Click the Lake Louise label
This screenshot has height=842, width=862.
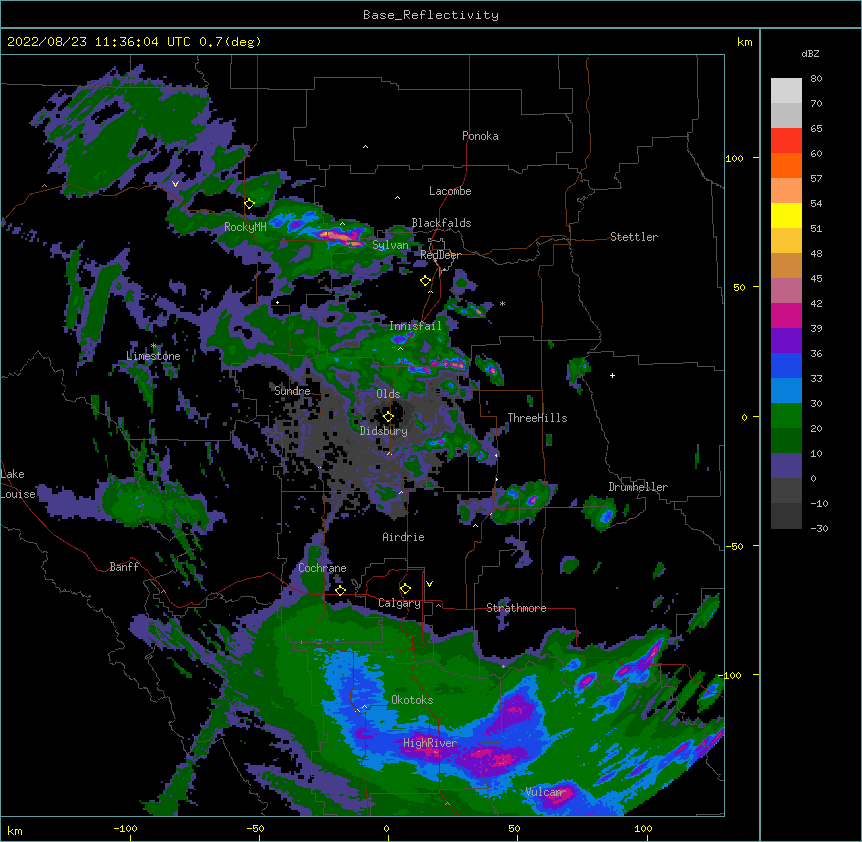pos(18,484)
